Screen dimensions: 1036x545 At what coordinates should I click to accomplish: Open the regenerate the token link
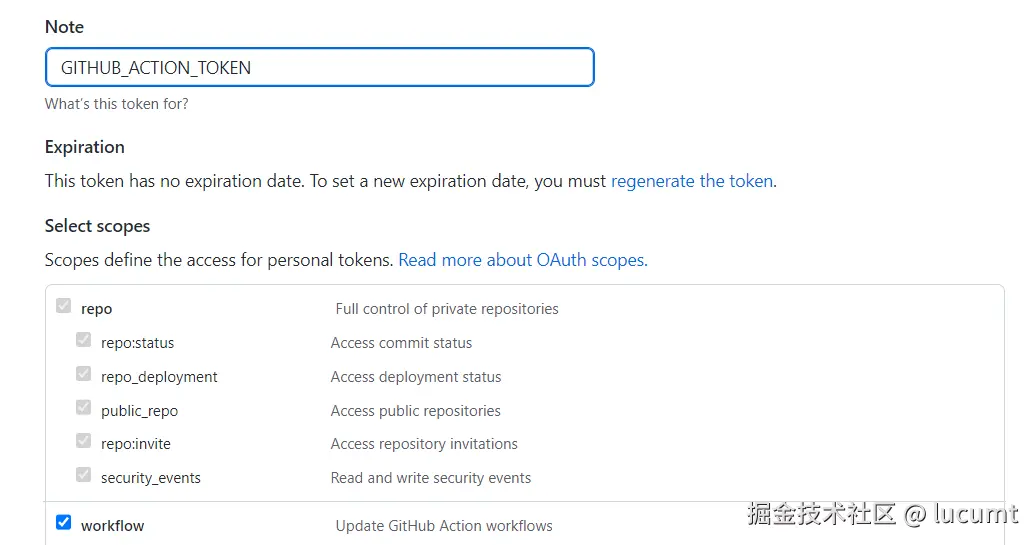pos(692,181)
